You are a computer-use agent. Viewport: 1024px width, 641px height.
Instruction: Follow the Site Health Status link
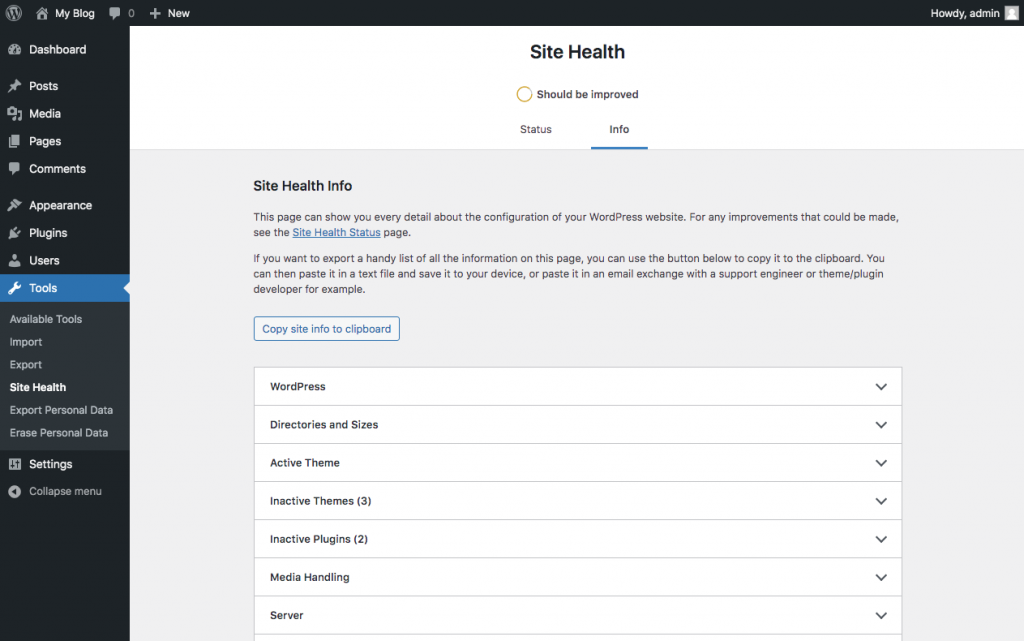(336, 232)
